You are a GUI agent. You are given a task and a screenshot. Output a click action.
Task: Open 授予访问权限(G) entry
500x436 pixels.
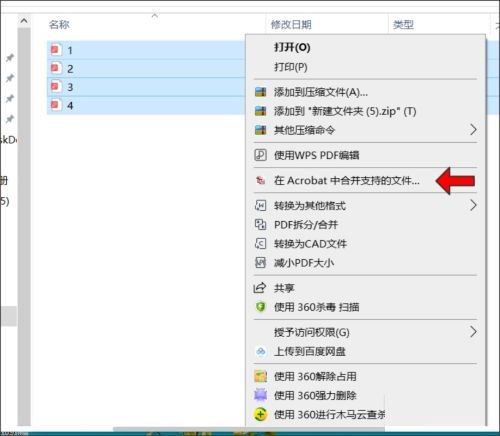coord(366,332)
